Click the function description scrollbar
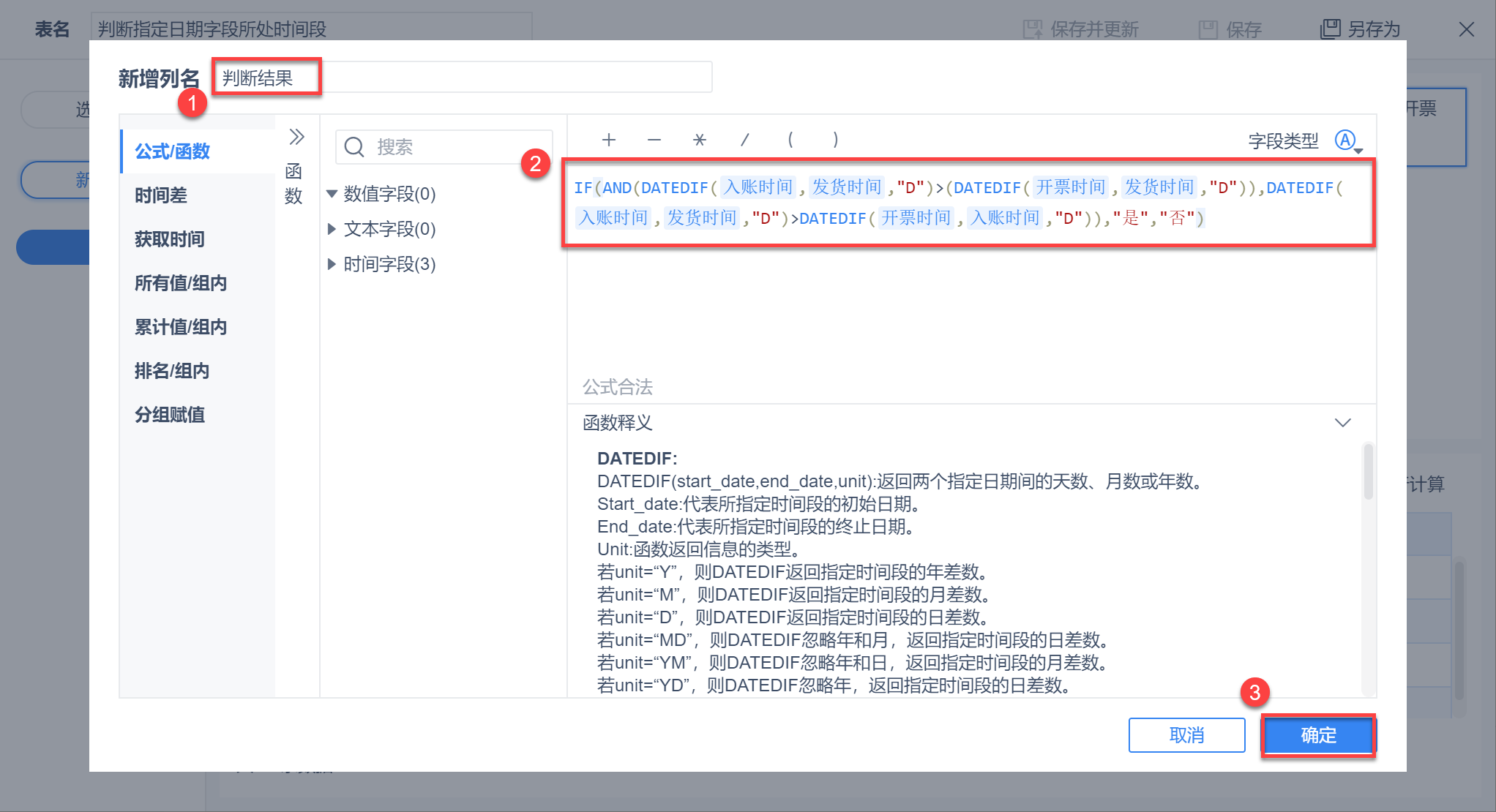The width and height of the screenshot is (1496, 812). (1368, 472)
